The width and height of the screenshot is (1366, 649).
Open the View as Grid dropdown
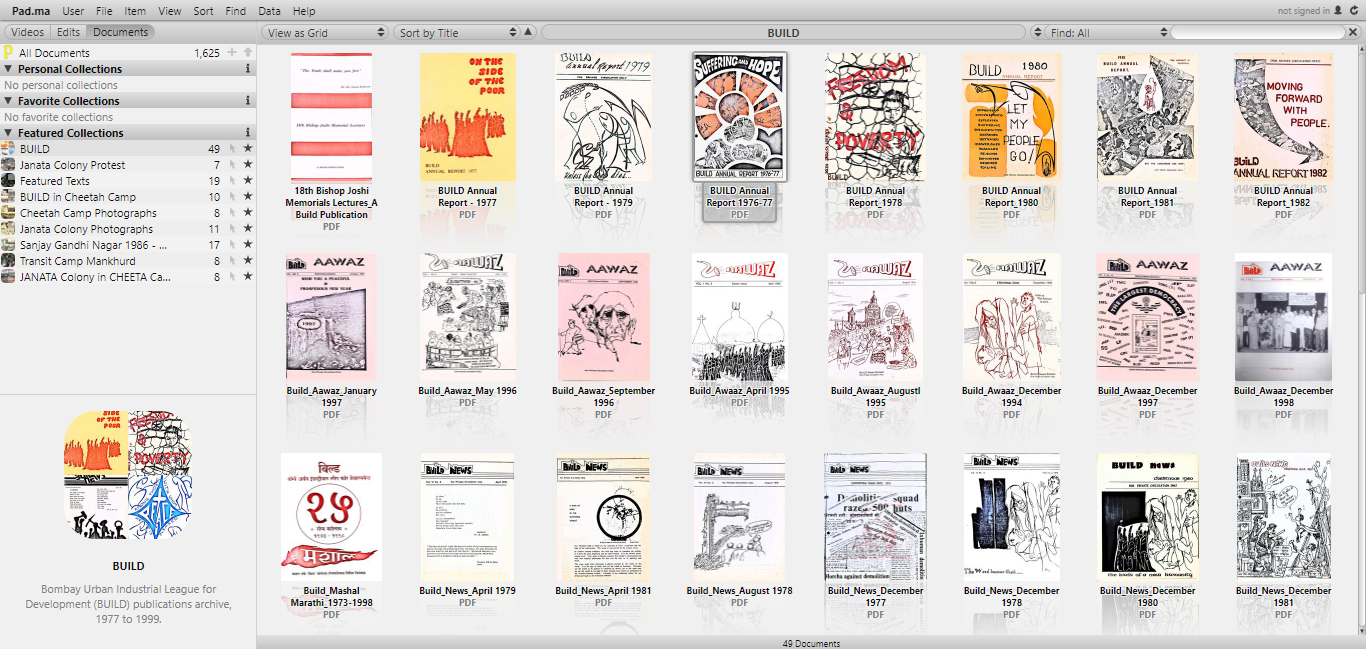pos(324,33)
